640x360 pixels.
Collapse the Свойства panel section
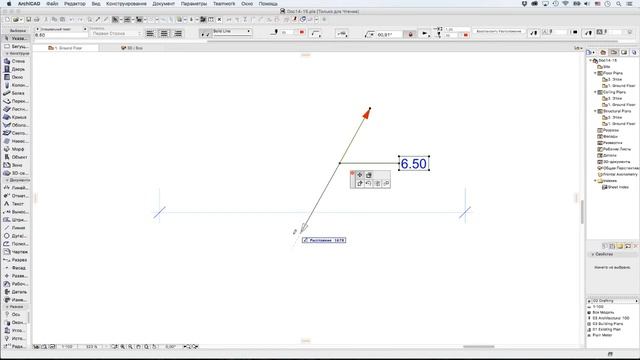pos(593,254)
